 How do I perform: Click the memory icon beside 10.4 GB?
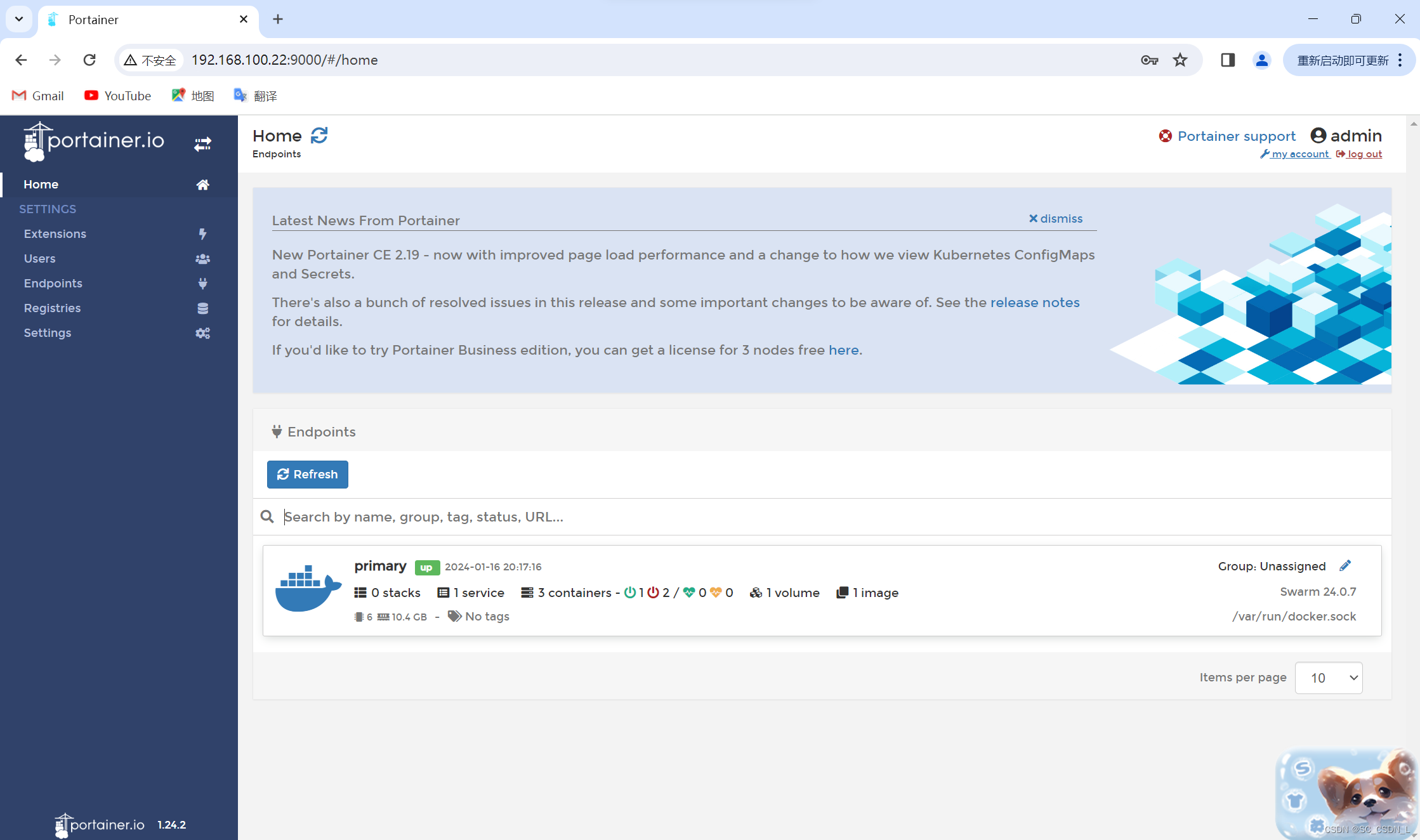tap(383, 617)
